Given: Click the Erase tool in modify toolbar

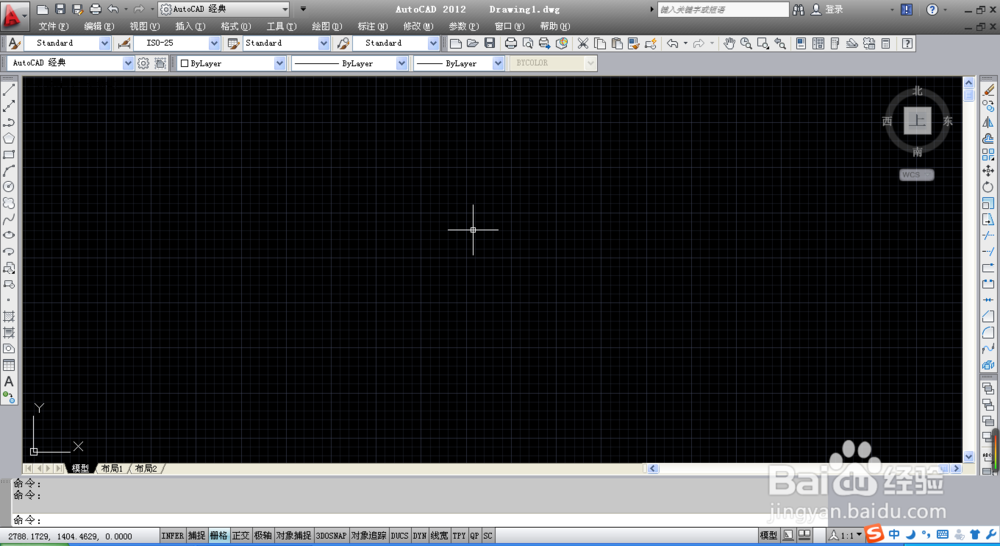Looking at the screenshot, I should tap(989, 91).
